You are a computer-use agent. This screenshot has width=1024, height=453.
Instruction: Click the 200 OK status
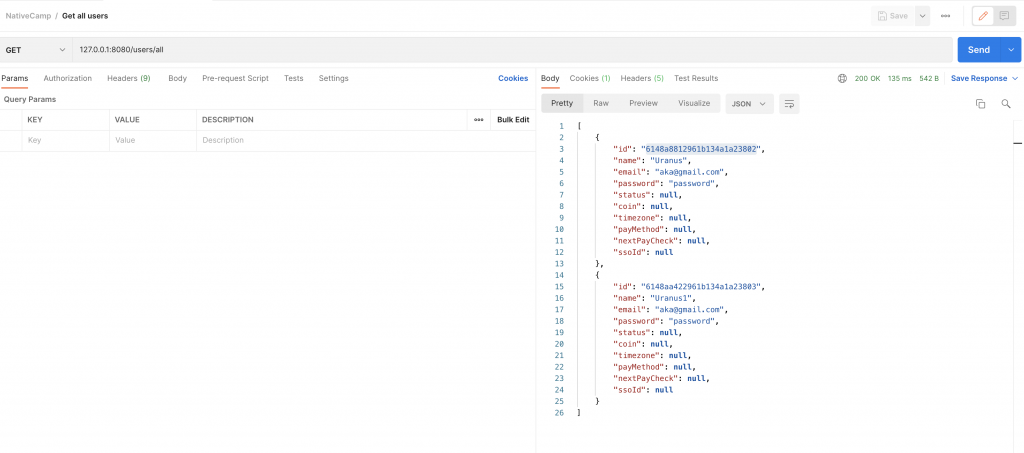click(867, 78)
